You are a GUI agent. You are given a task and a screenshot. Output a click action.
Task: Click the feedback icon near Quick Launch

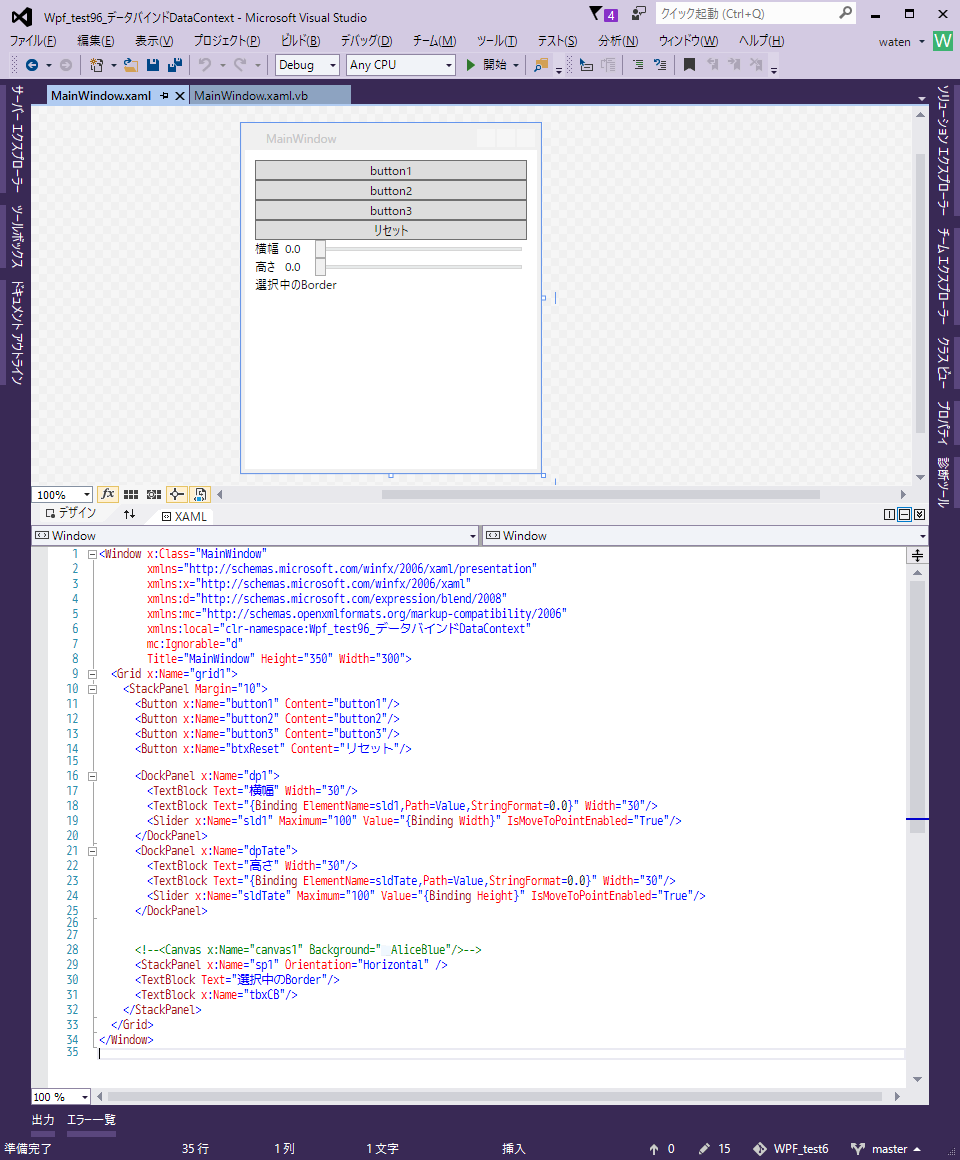coord(639,13)
